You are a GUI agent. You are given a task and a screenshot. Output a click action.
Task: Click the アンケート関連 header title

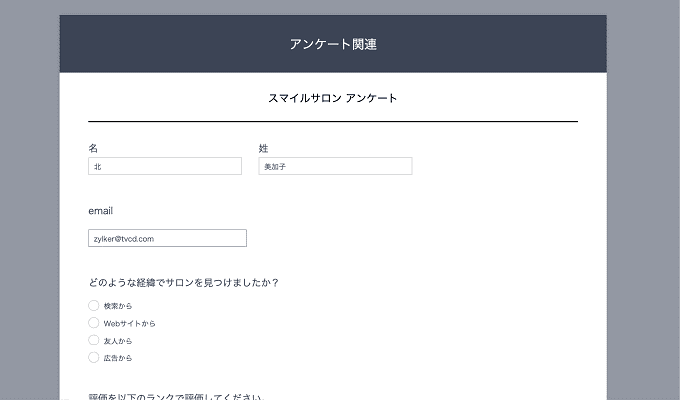pos(333,44)
